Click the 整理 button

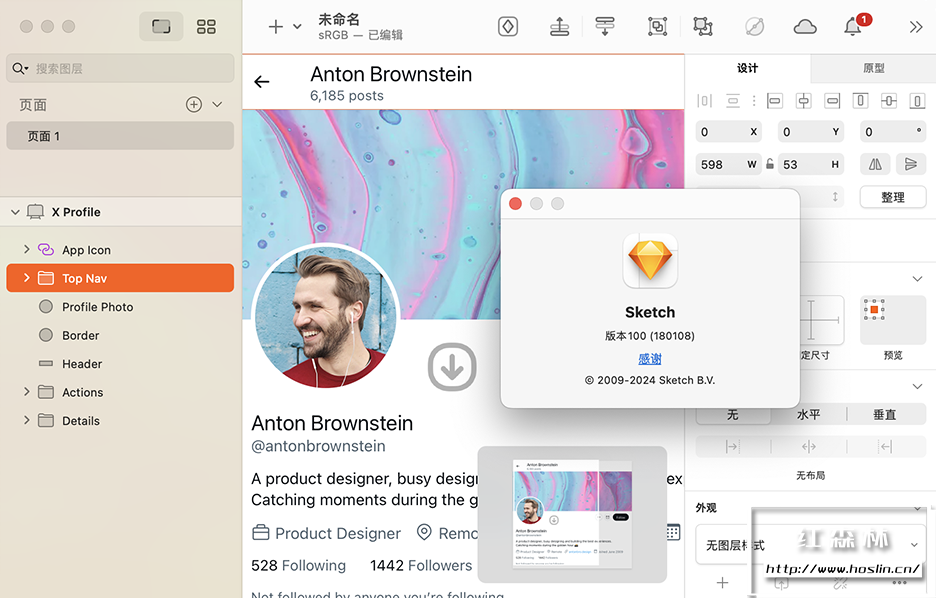click(x=893, y=197)
